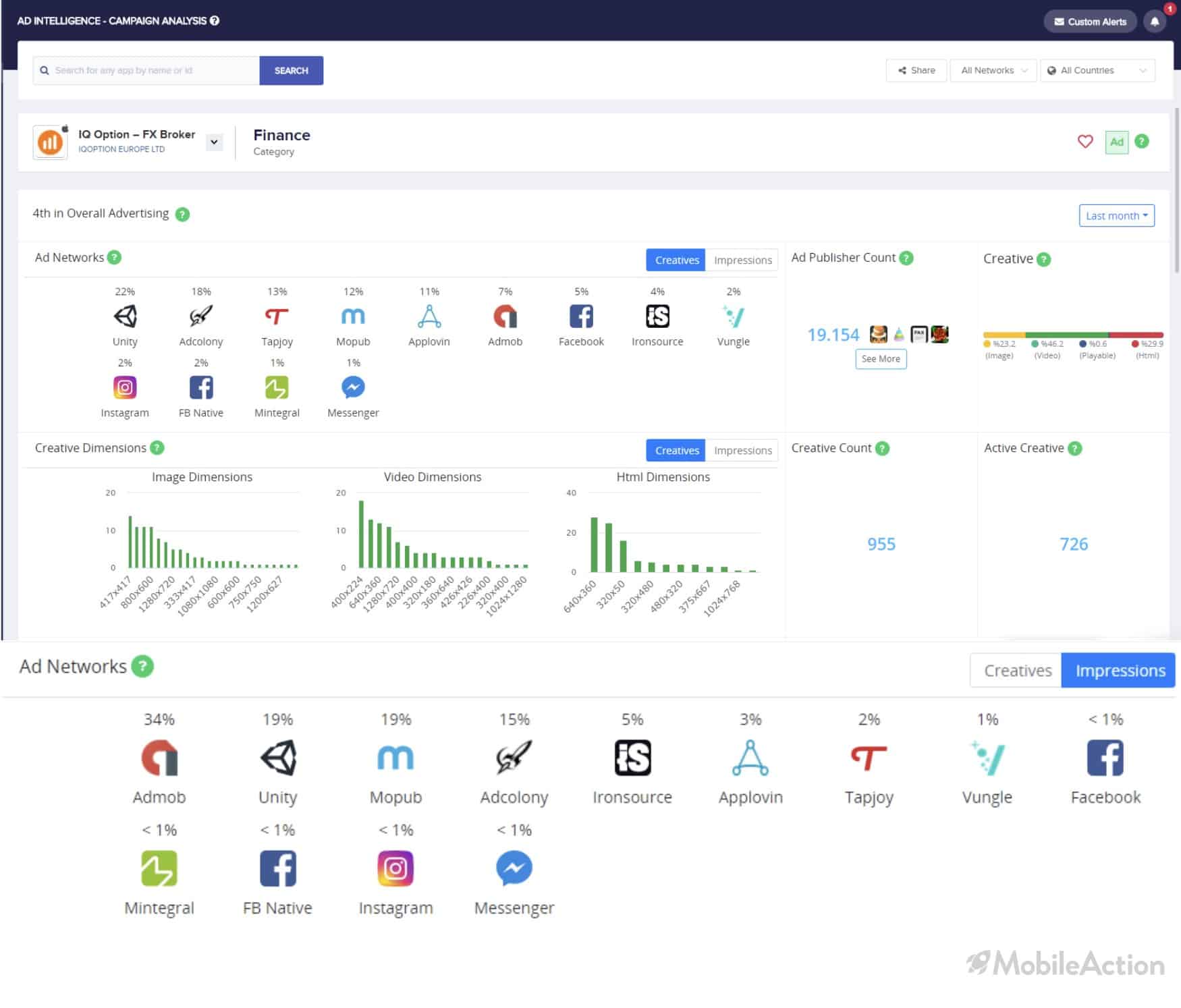Click the red Html segment of creative bar
The width and height of the screenshot is (1181, 1008).
click(x=1136, y=335)
